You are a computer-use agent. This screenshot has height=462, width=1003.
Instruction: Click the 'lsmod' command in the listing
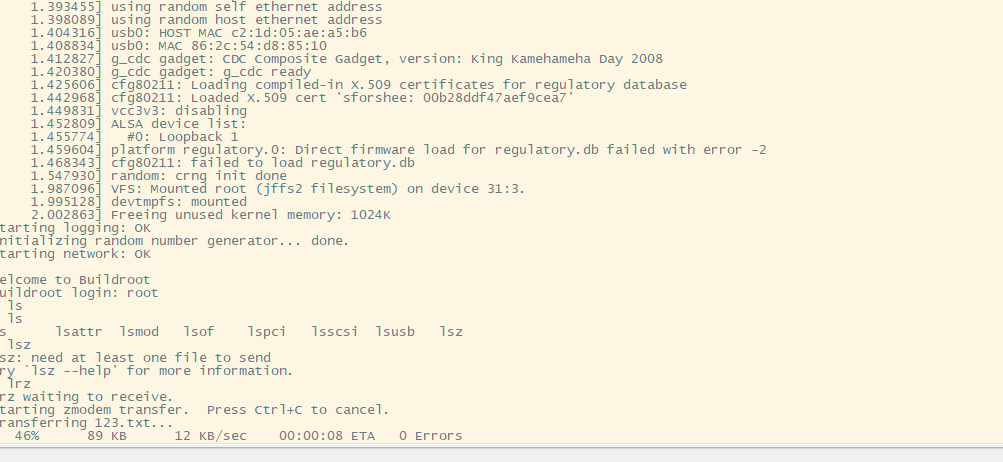click(139, 331)
